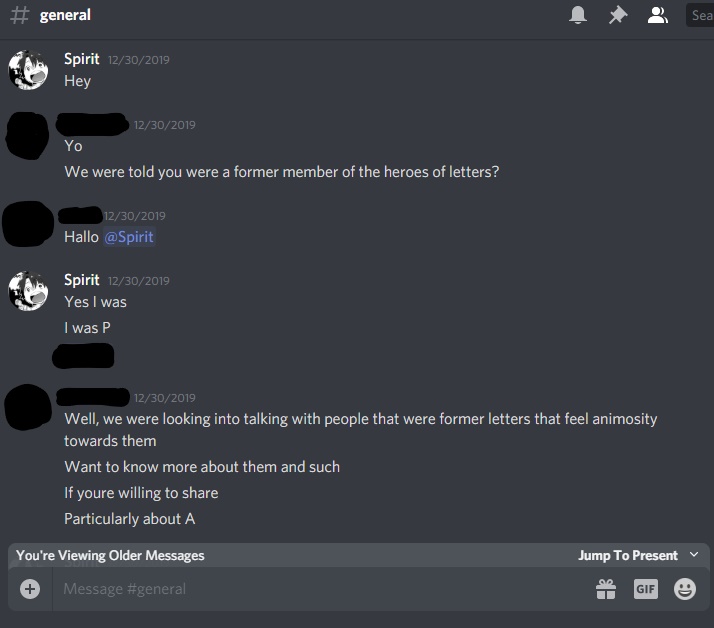Click the @Spirit mention link
This screenshot has height=628, width=714.
click(x=129, y=237)
